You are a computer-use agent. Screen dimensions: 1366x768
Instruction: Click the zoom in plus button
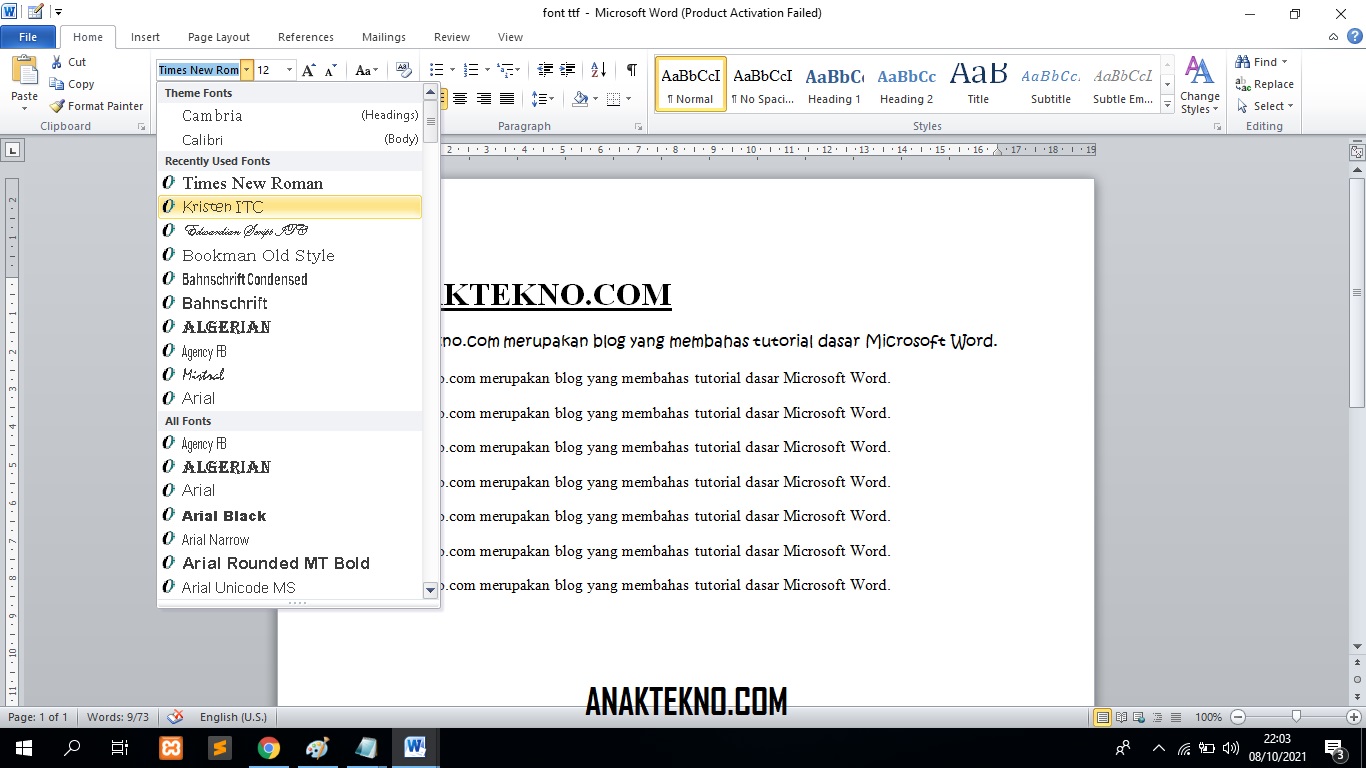coord(1354,717)
